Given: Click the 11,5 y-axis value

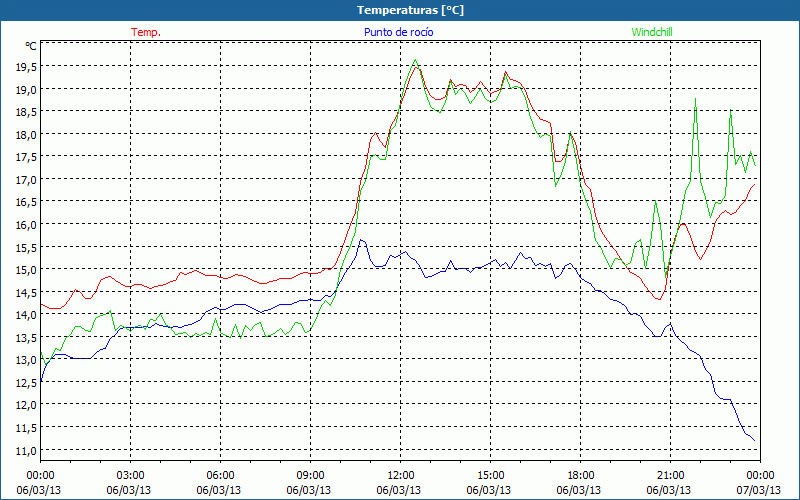Looking at the screenshot, I should tap(26, 427).
